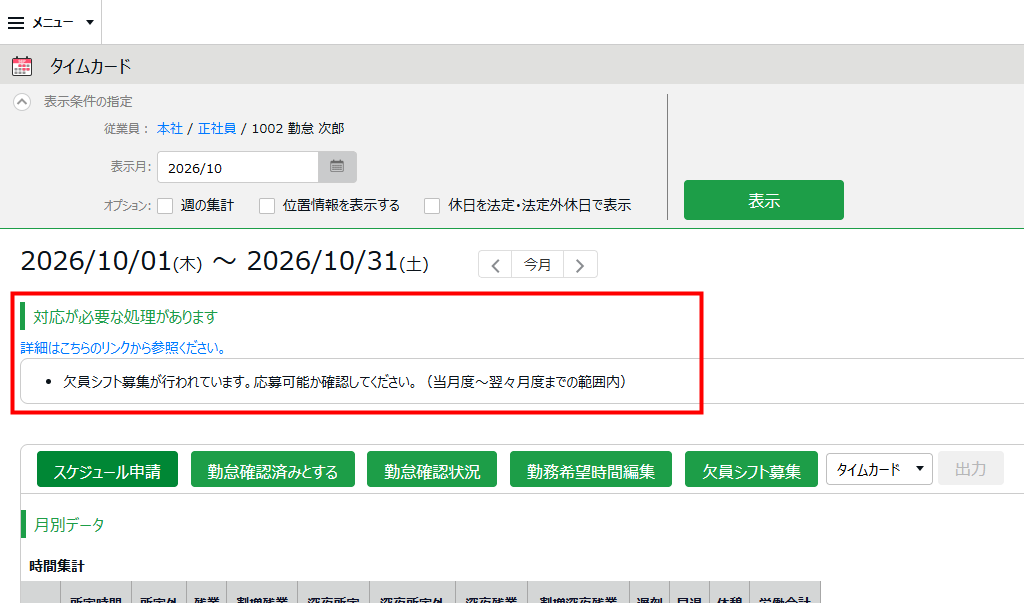Open 詳細はこちらのリンクから参照ください link
This screenshot has width=1024, height=603.
point(123,348)
